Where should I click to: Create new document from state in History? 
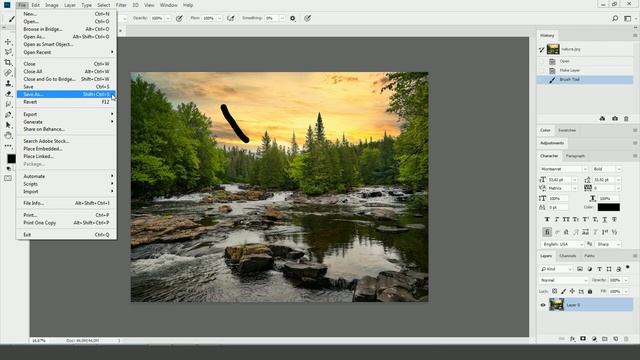602,118
